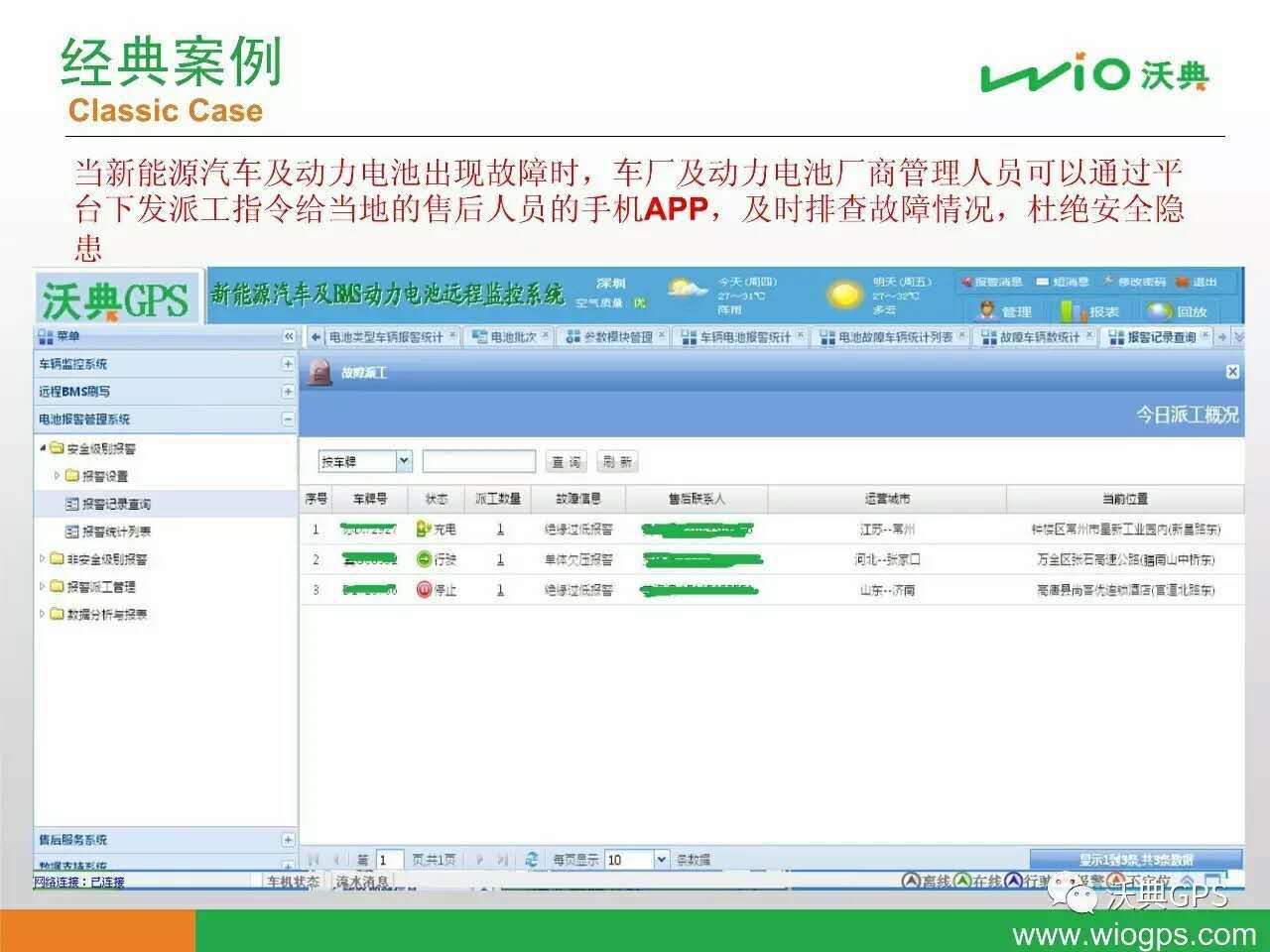Open the 管理 management module
The width and height of the screenshot is (1270, 952).
[x=1005, y=311]
